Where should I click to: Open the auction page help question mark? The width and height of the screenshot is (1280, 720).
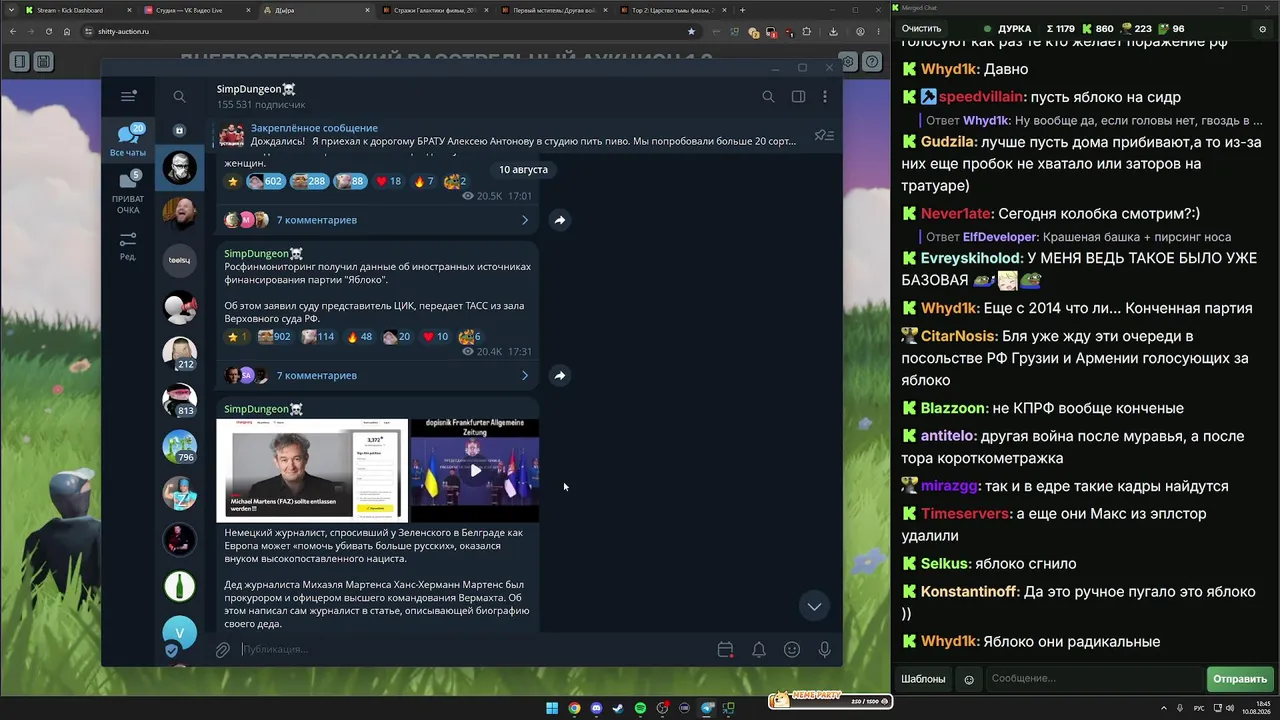872,62
